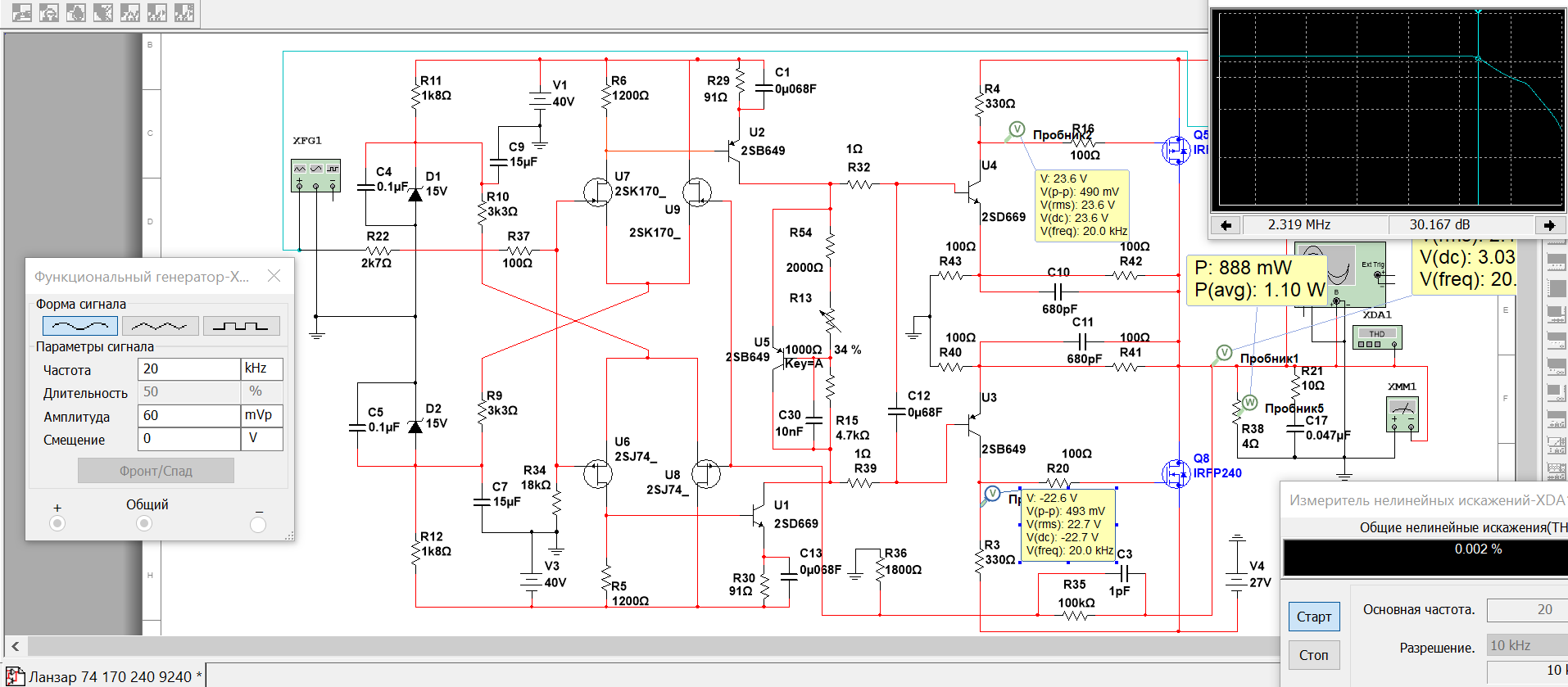Open the mVp amplitude unit selector
The image size is (1568, 687).
(x=262, y=416)
